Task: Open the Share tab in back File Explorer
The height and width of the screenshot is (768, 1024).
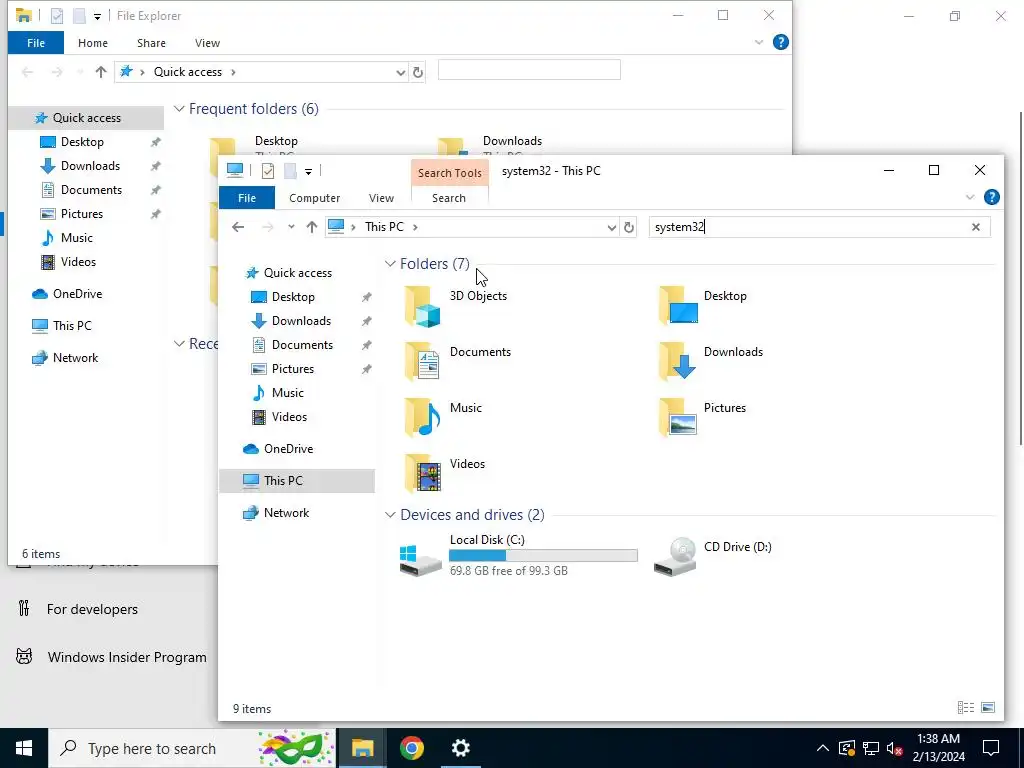Action: [x=151, y=43]
